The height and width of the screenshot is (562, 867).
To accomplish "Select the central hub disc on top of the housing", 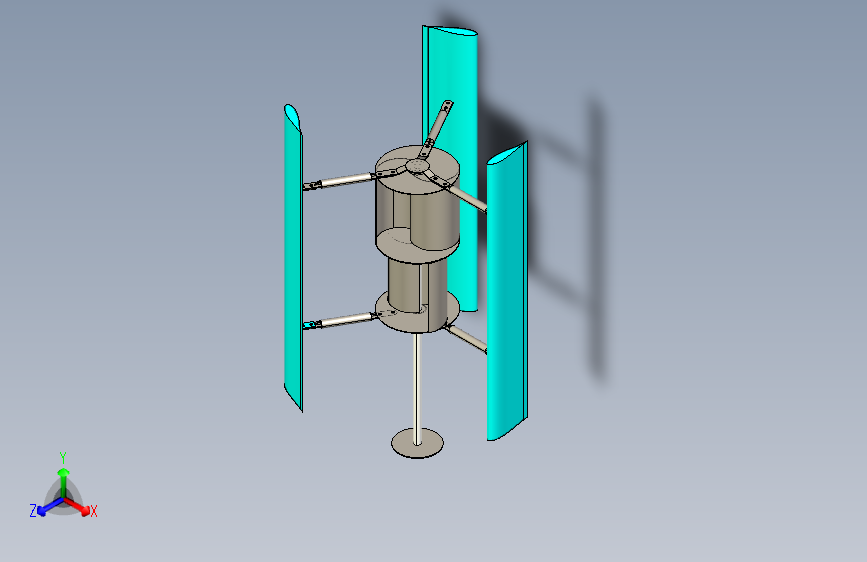I will point(417,166).
